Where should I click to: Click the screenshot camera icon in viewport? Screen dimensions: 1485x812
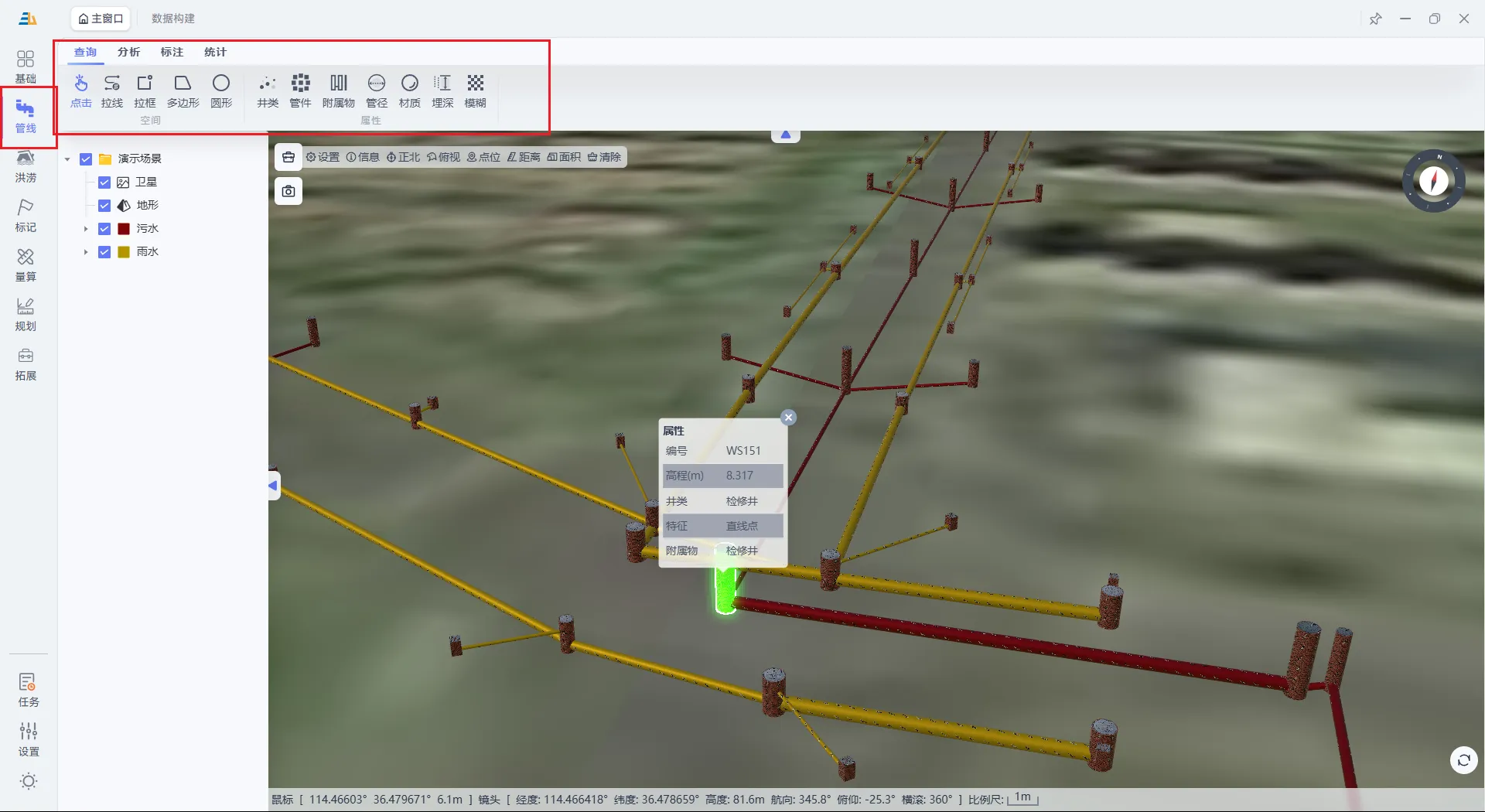point(288,191)
